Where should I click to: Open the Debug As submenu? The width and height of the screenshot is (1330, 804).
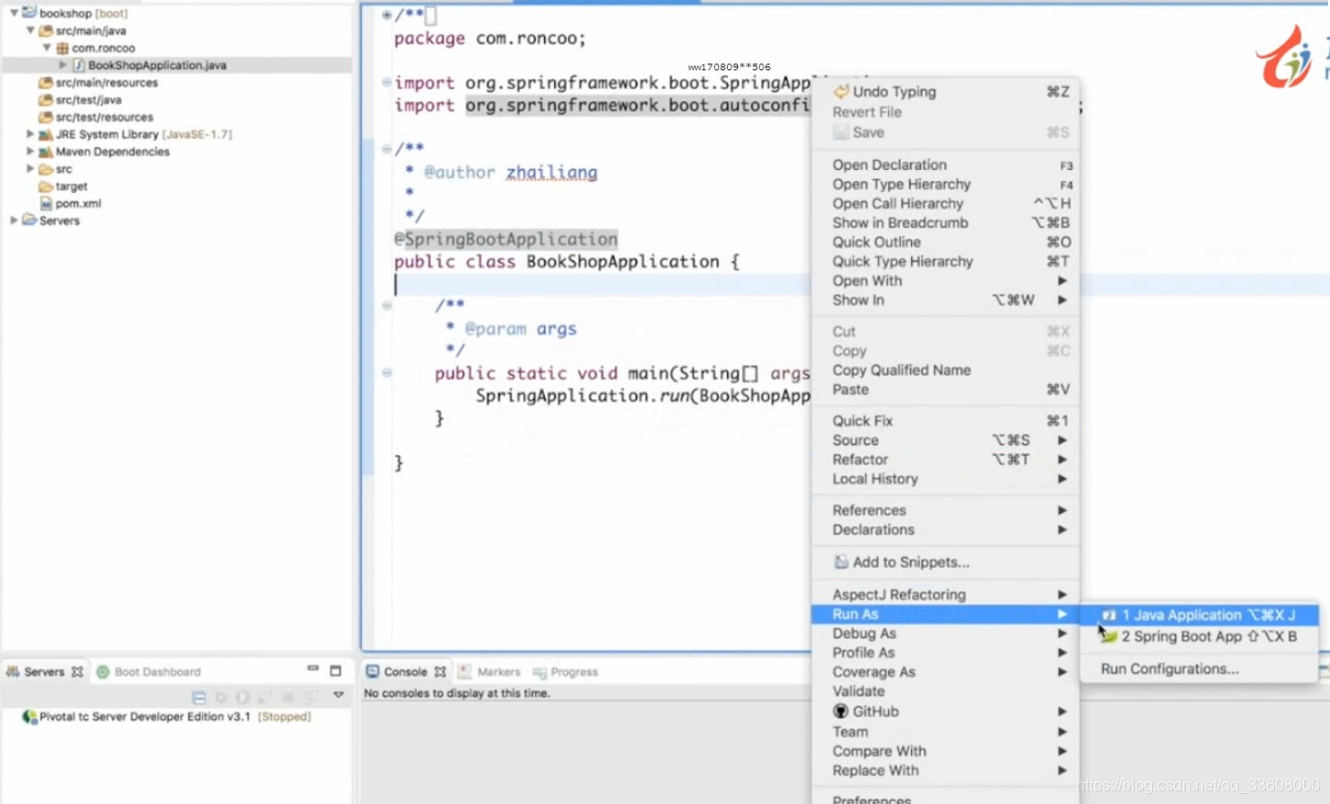(x=945, y=634)
